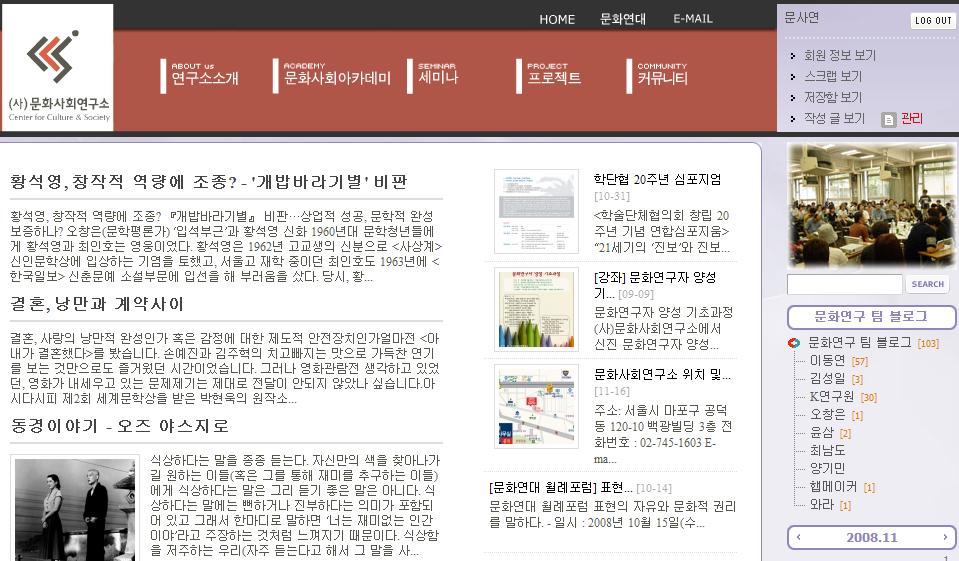959x561 pixels.
Task: Open 스크랩 보기 link
Action: tap(832, 76)
